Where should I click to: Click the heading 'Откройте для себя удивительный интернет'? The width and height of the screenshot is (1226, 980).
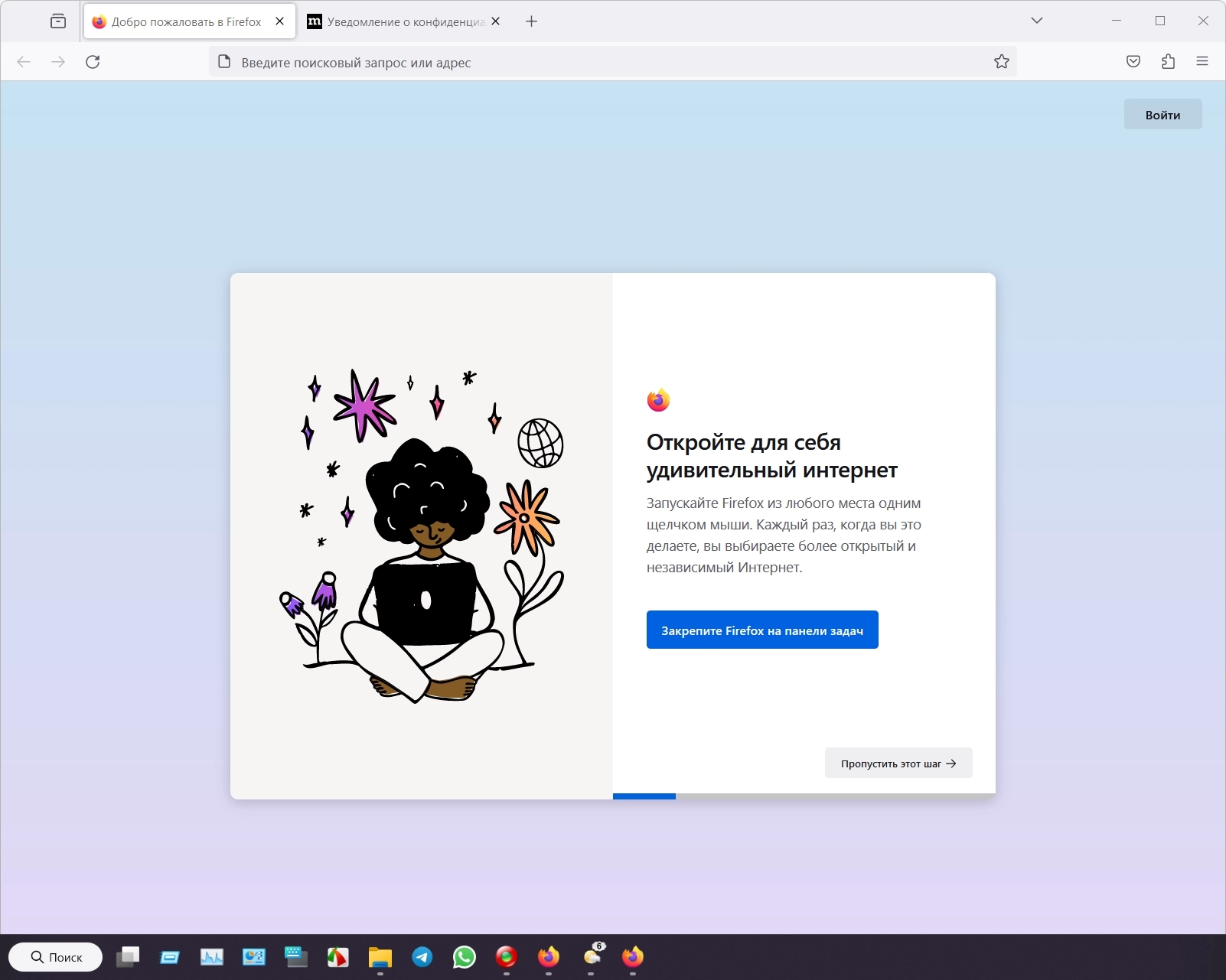(x=772, y=456)
